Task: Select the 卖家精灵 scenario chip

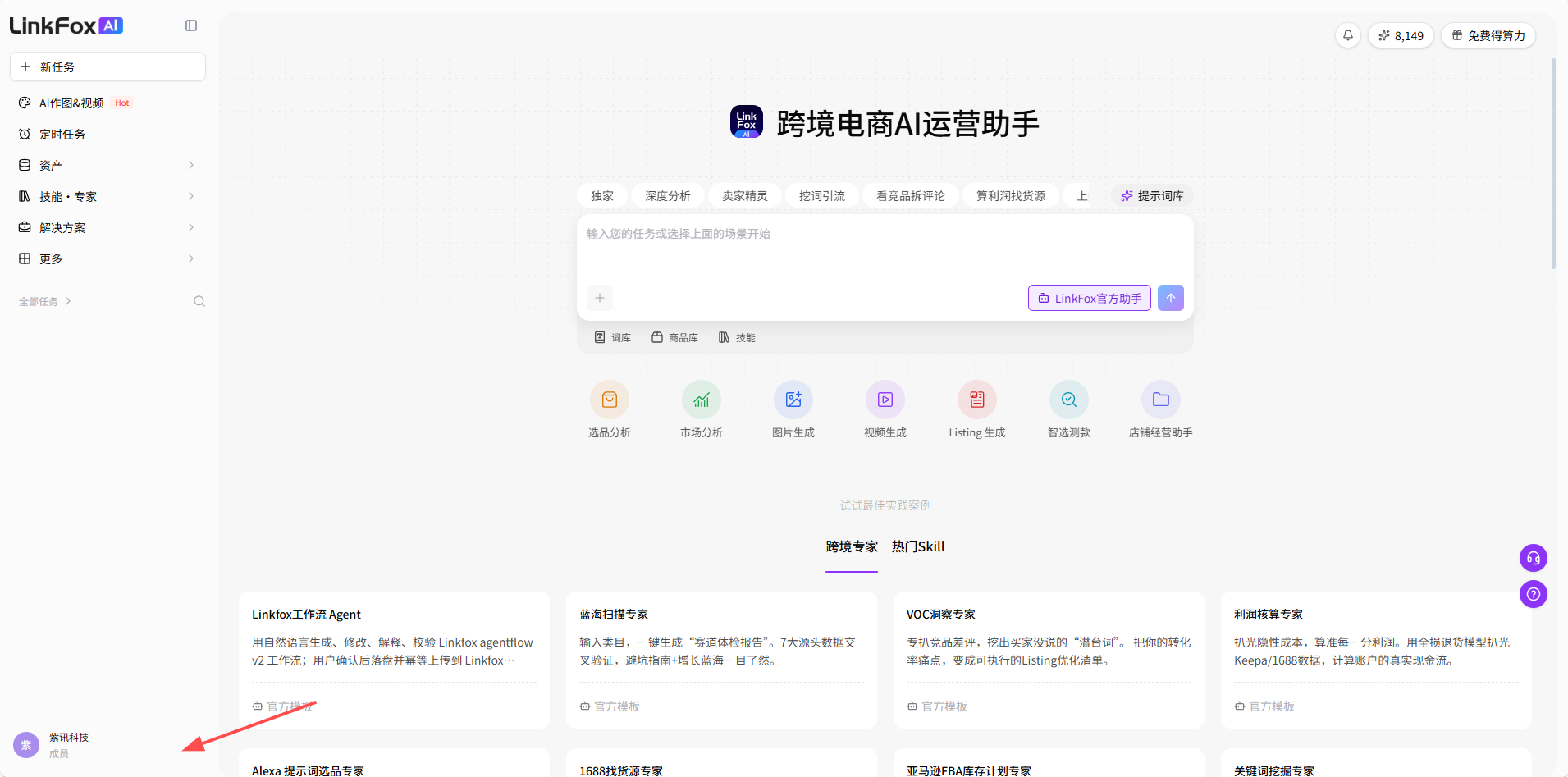Action: pos(745,196)
